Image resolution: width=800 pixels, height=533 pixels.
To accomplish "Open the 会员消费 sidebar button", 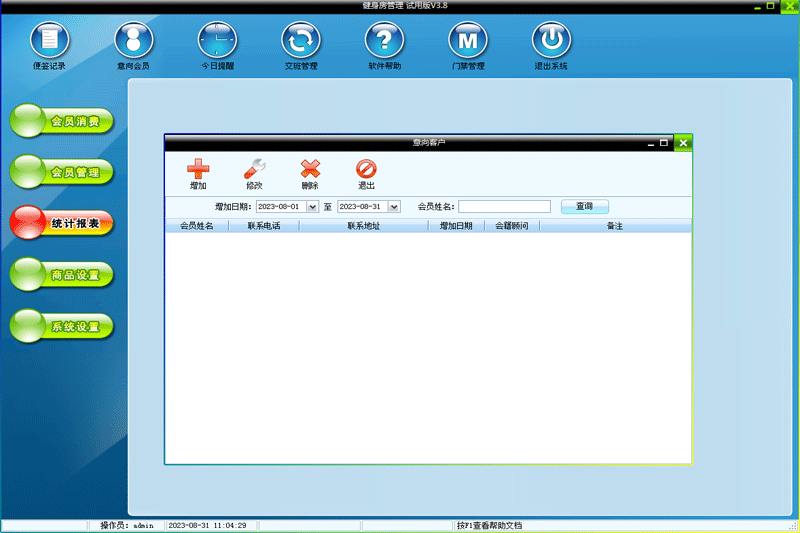I will click(62, 121).
